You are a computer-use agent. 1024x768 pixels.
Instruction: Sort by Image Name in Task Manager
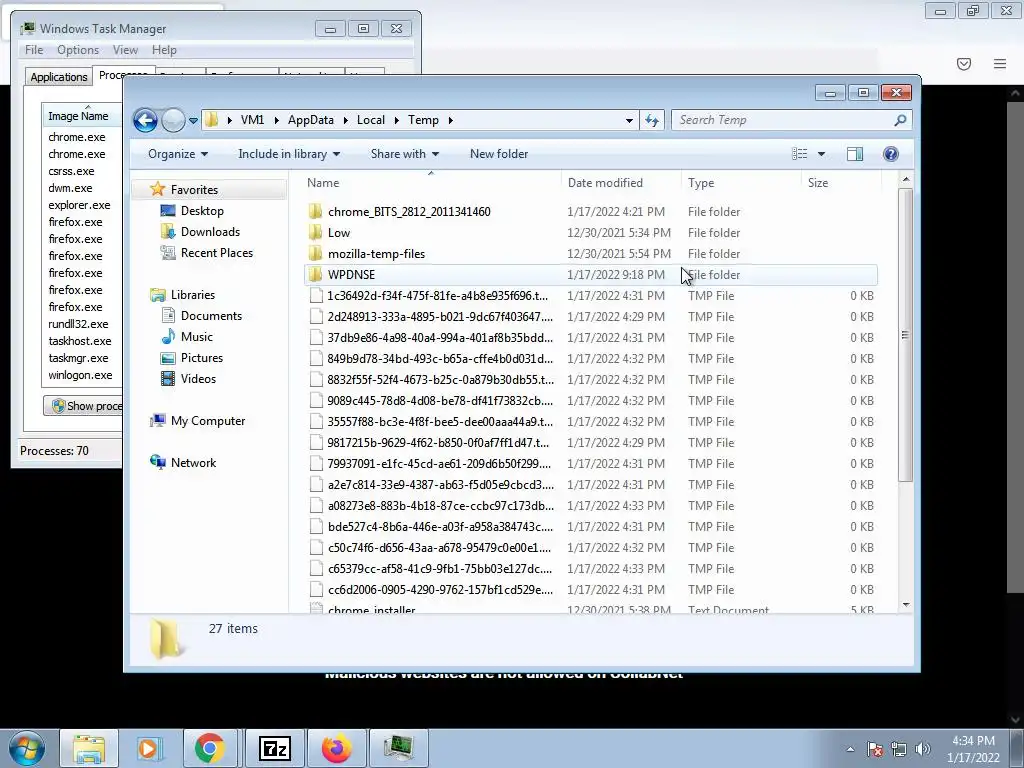pos(82,116)
